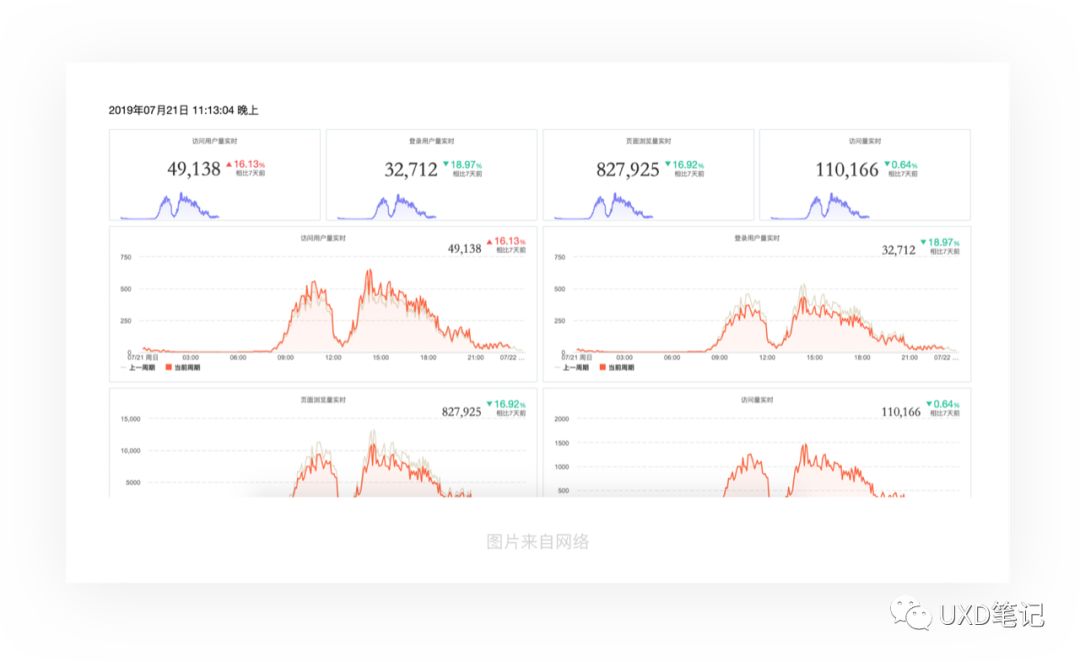The height and width of the screenshot is (662, 1080).
Task: Open the purple sparkline in 访问用户量 summary card
Action: coord(170,206)
